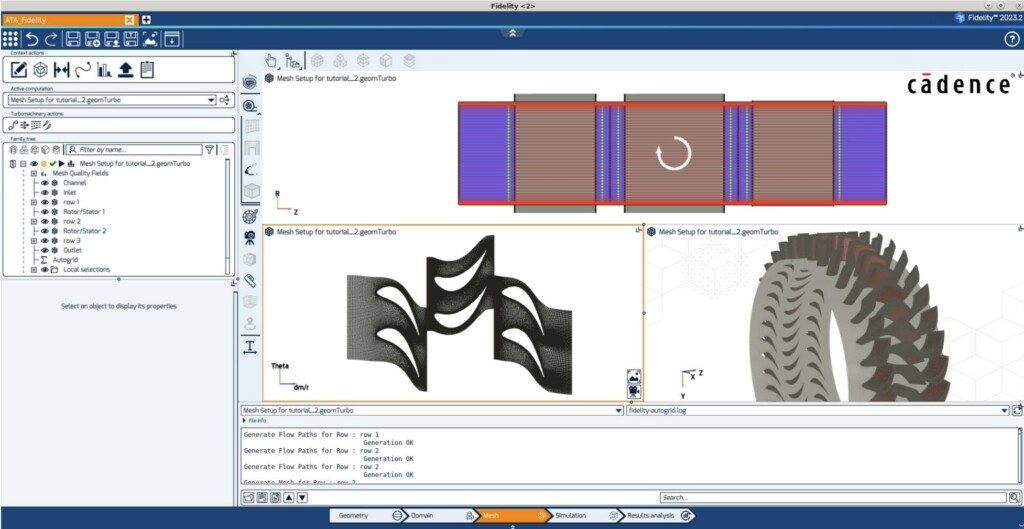Hide the Channel family
This screenshot has width=1024, height=529.
click(x=45, y=183)
